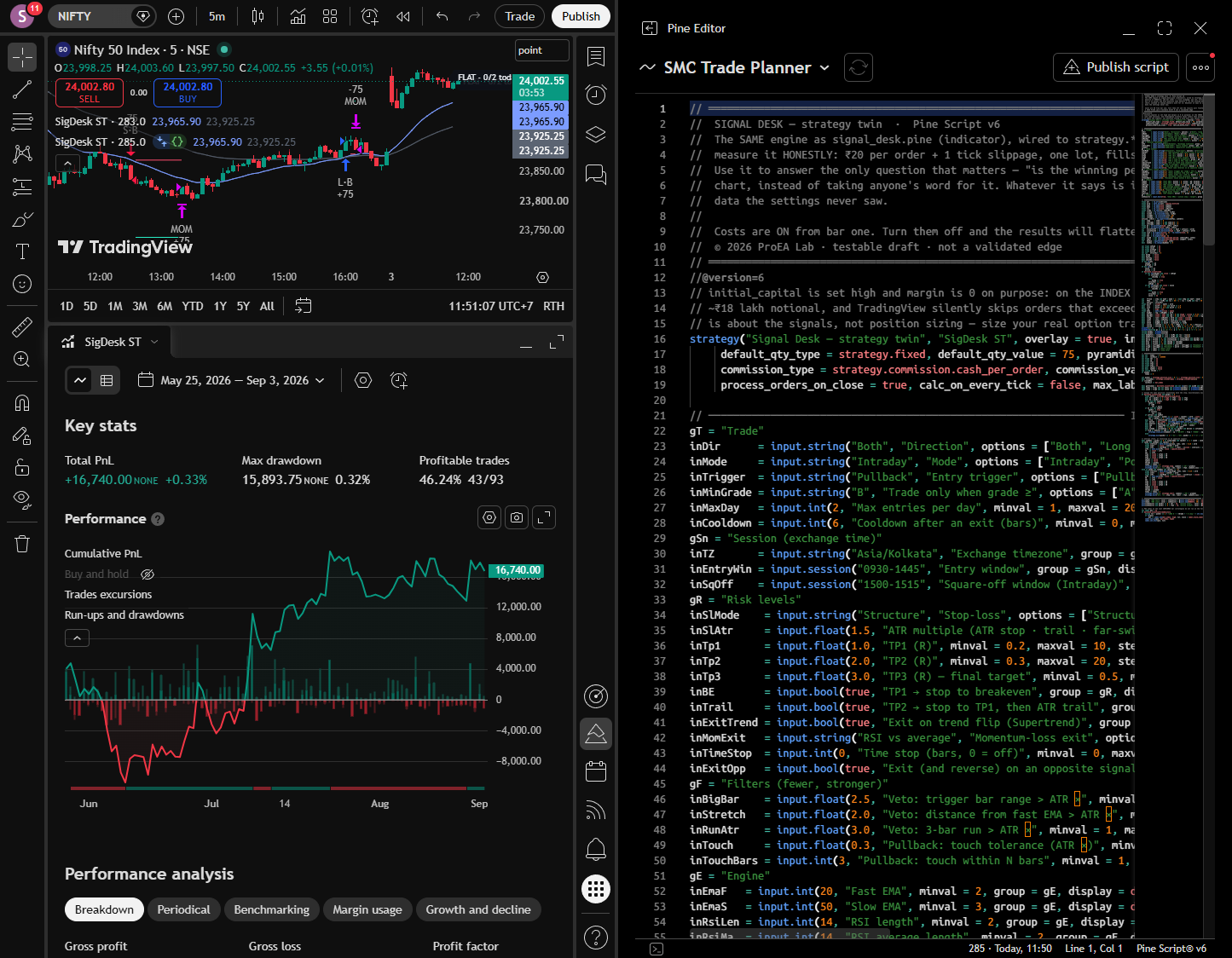Open the products apps grid button
The image size is (1232, 958).
[596, 890]
